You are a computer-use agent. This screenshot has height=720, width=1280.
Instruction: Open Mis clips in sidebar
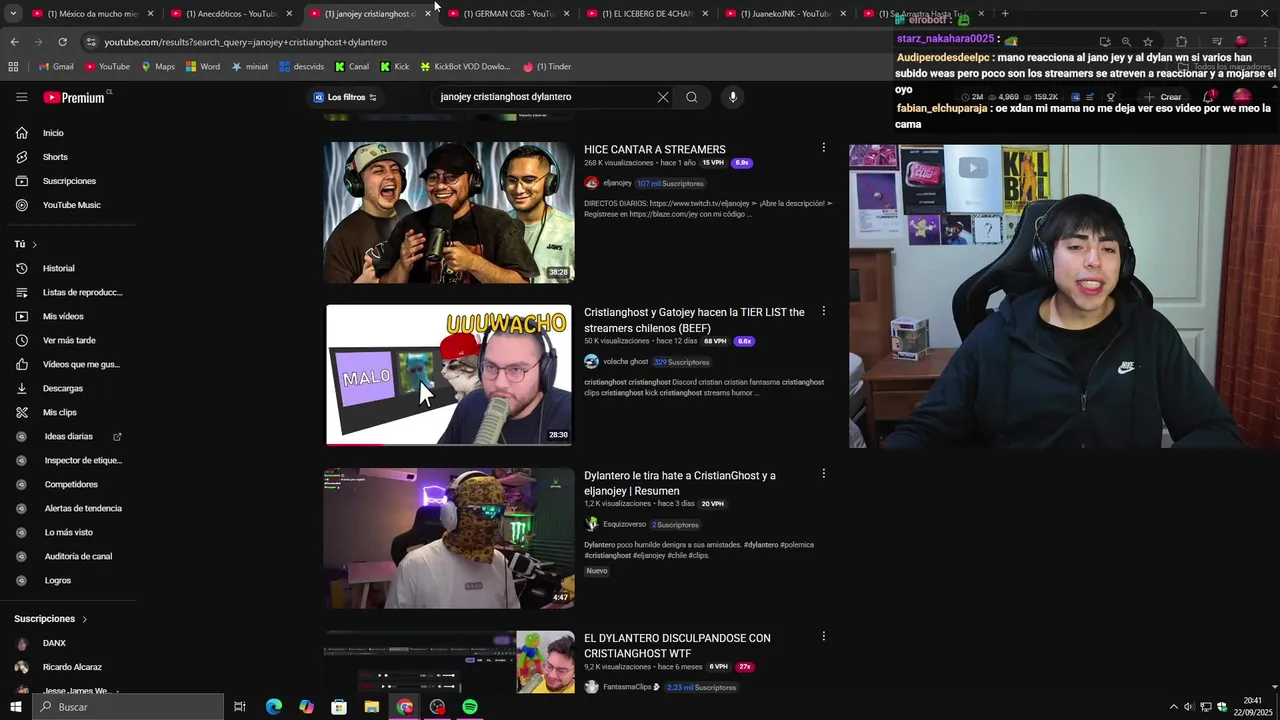(59, 412)
